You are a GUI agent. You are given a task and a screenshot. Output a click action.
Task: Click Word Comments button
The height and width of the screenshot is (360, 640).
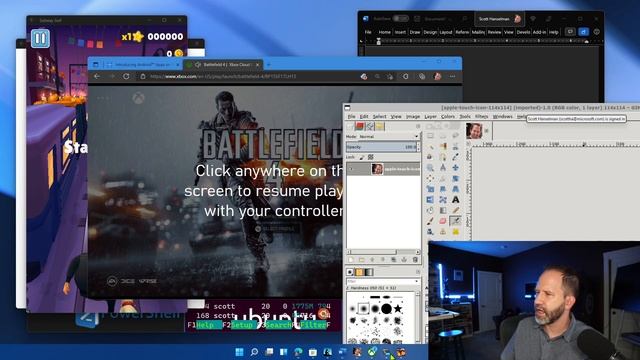point(570,32)
